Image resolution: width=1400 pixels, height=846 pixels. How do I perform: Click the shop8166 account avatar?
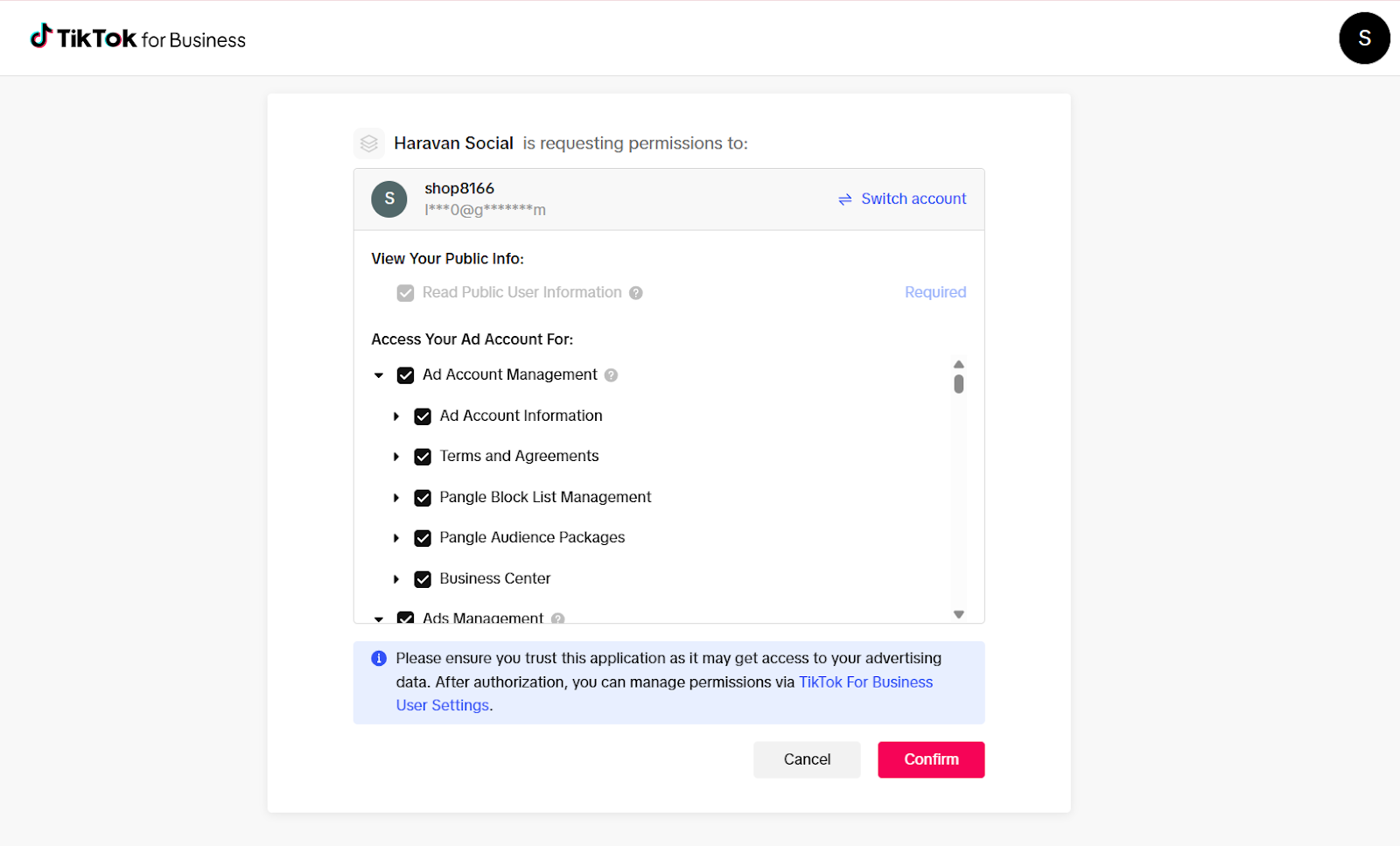[389, 199]
